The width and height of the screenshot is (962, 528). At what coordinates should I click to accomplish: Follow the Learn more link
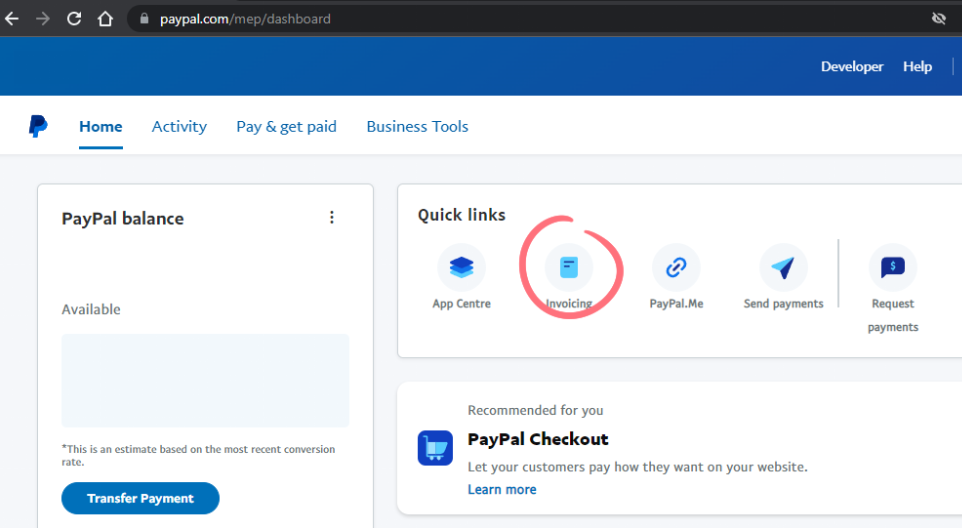pos(502,489)
